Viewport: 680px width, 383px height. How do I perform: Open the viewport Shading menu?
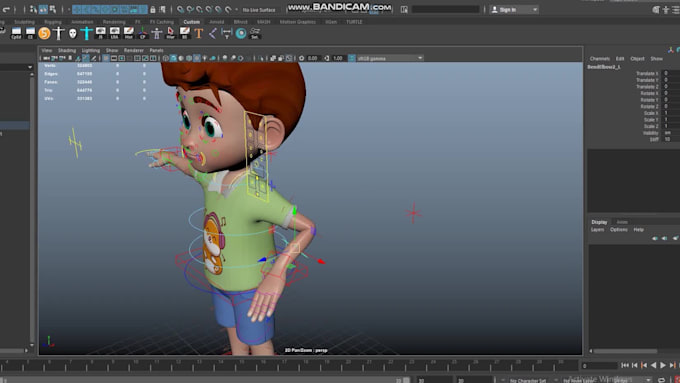67,50
